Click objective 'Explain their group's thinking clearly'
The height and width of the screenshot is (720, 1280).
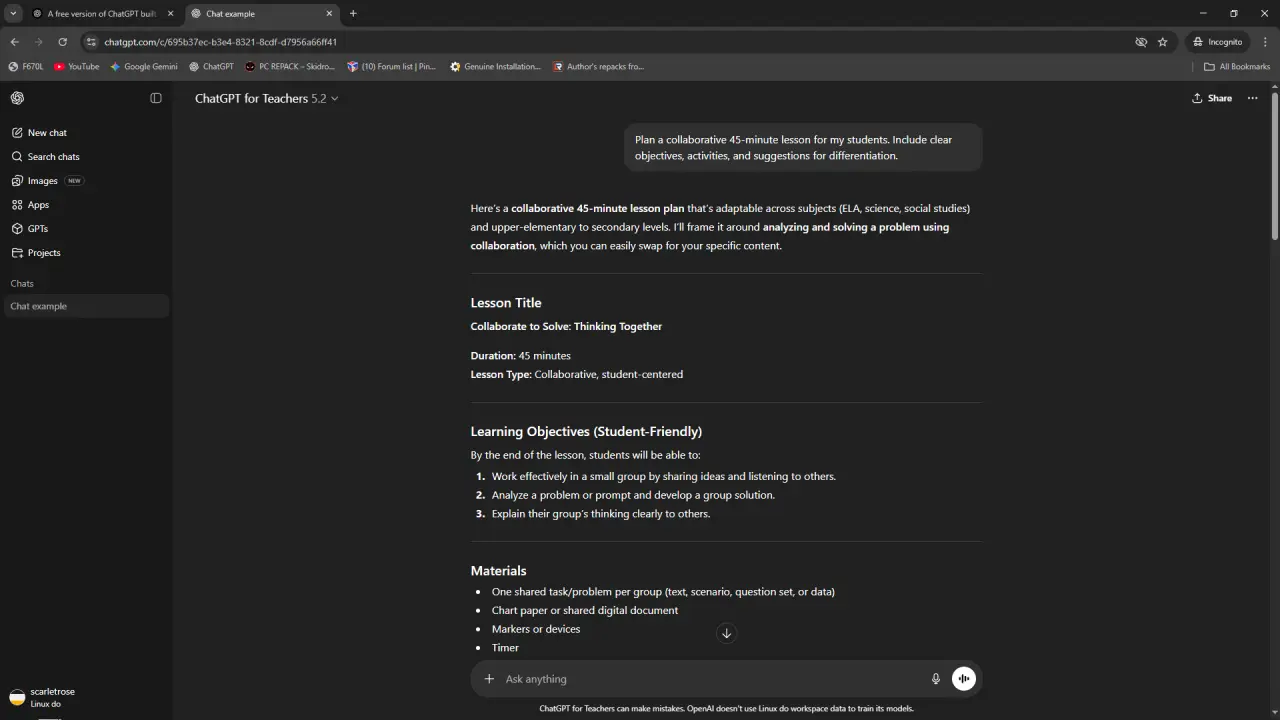coord(601,514)
